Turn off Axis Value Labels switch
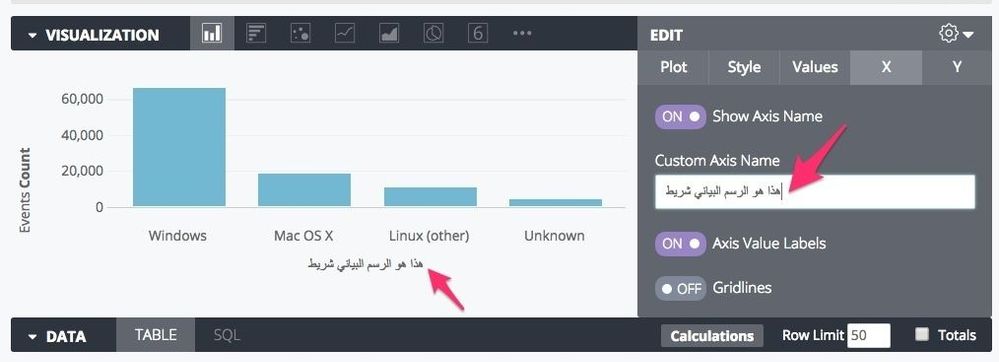 click(680, 243)
